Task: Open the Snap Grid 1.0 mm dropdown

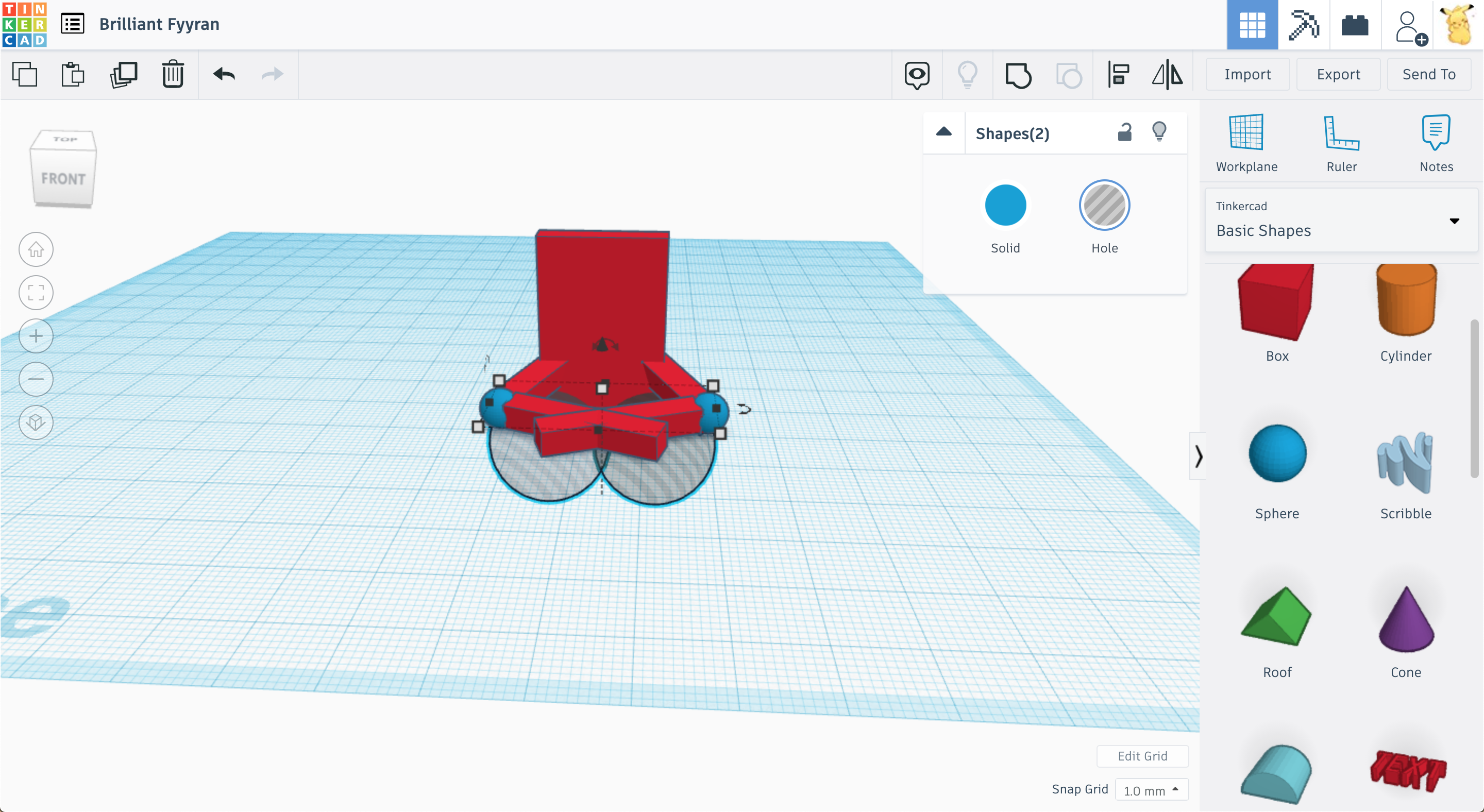Action: point(1151,790)
